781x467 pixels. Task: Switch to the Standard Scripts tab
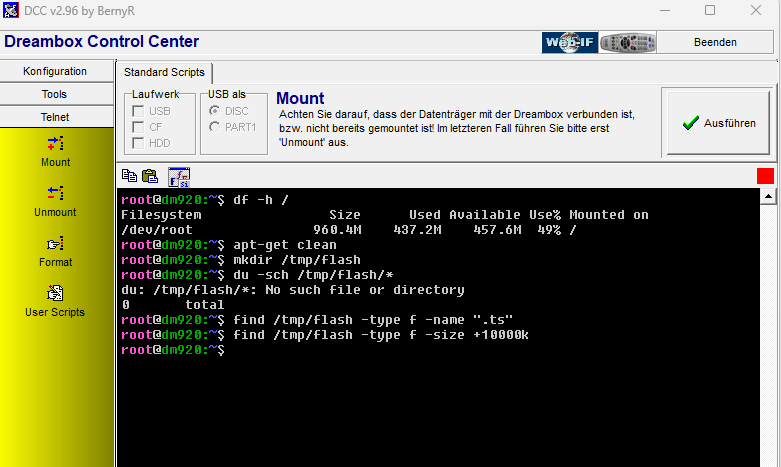pos(164,73)
